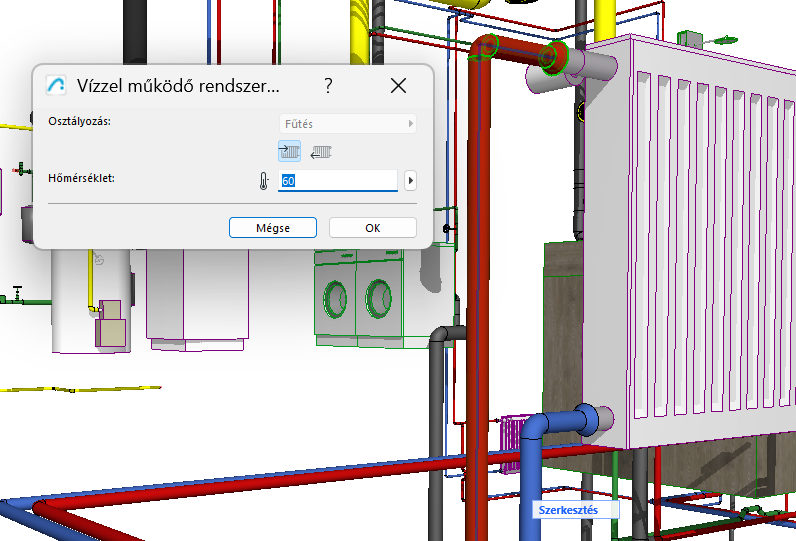796x541 pixels.
Task: Open the arrow menu beside the temperature field
Action: tap(410, 181)
